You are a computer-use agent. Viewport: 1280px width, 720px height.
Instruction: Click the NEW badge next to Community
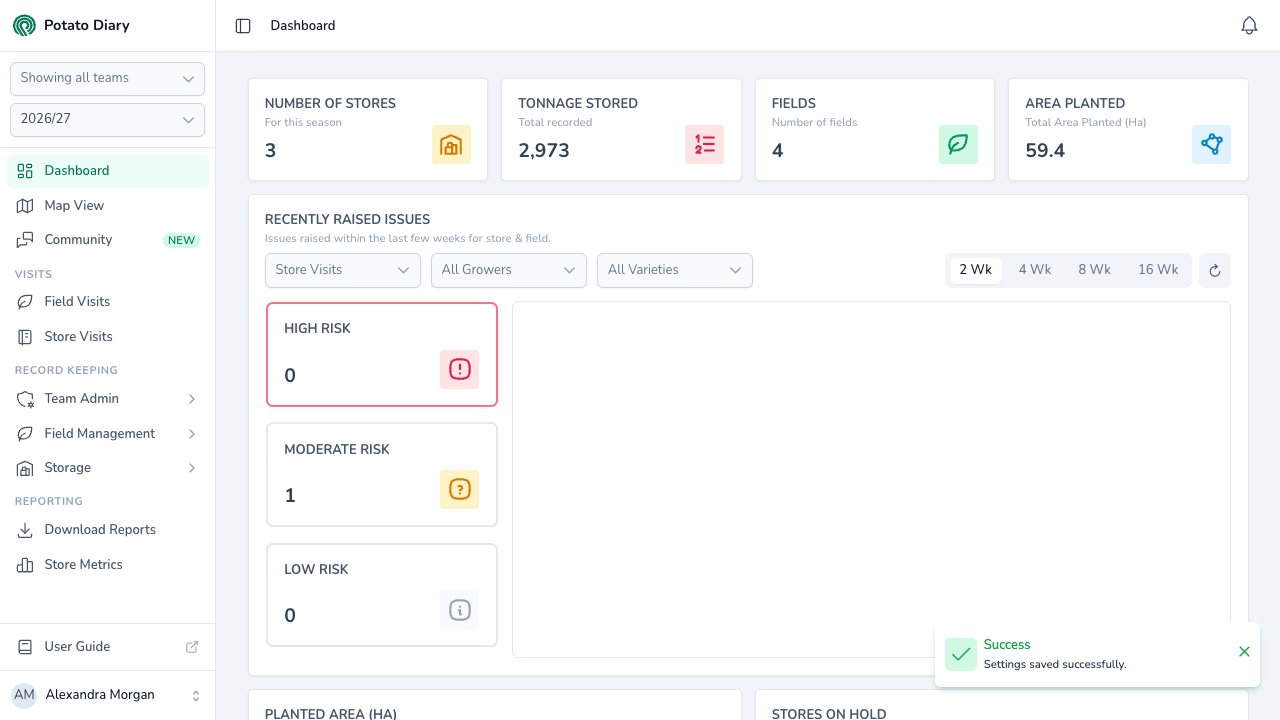[x=182, y=241]
